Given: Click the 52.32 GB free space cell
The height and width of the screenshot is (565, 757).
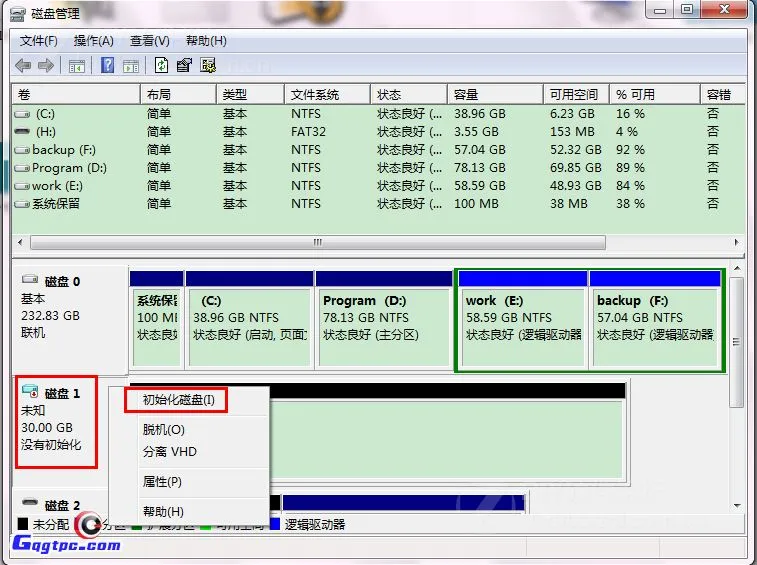Looking at the screenshot, I should 575,150.
